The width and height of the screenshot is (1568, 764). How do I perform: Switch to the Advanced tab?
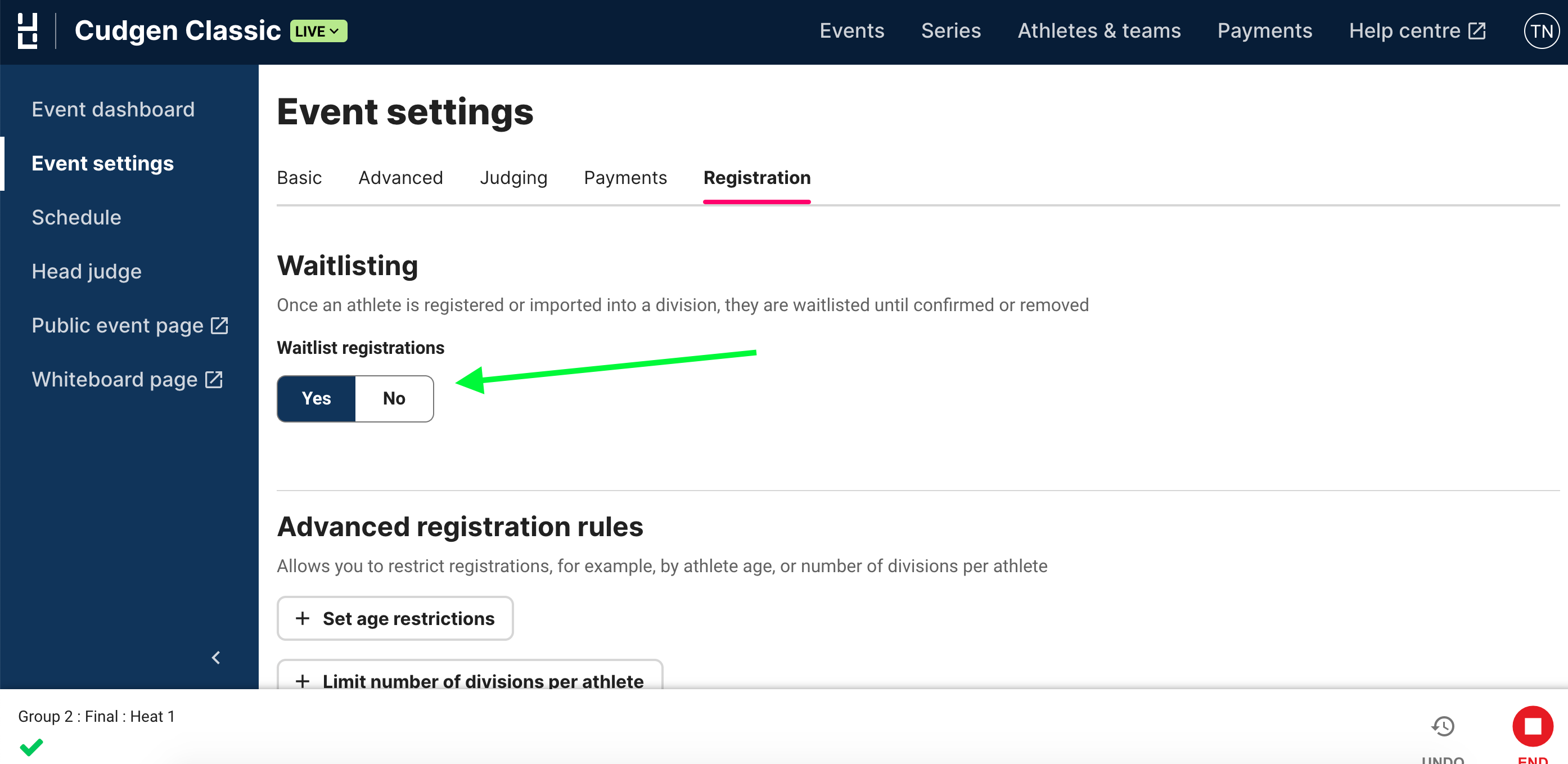[x=400, y=178]
